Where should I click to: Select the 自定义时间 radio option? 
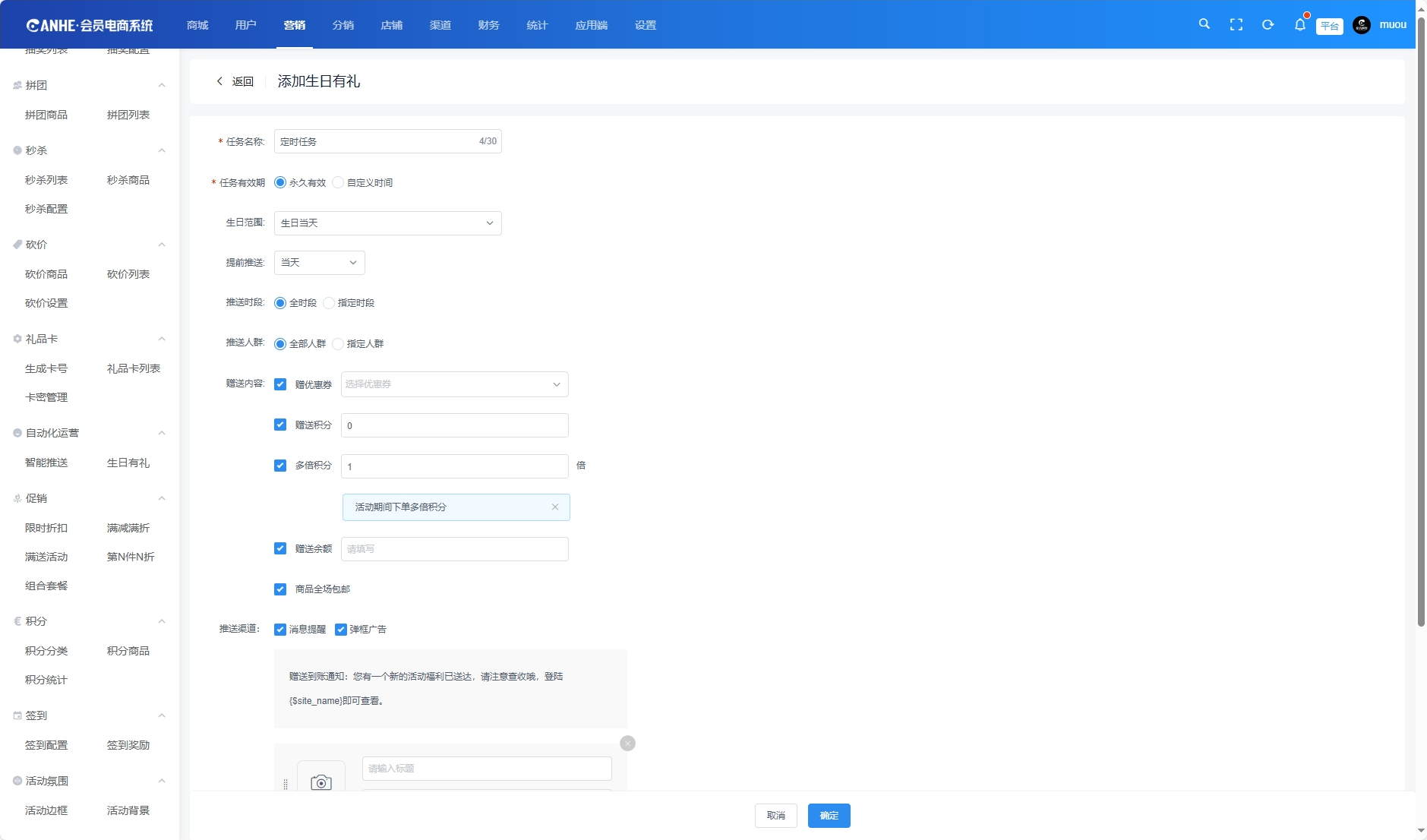click(339, 183)
